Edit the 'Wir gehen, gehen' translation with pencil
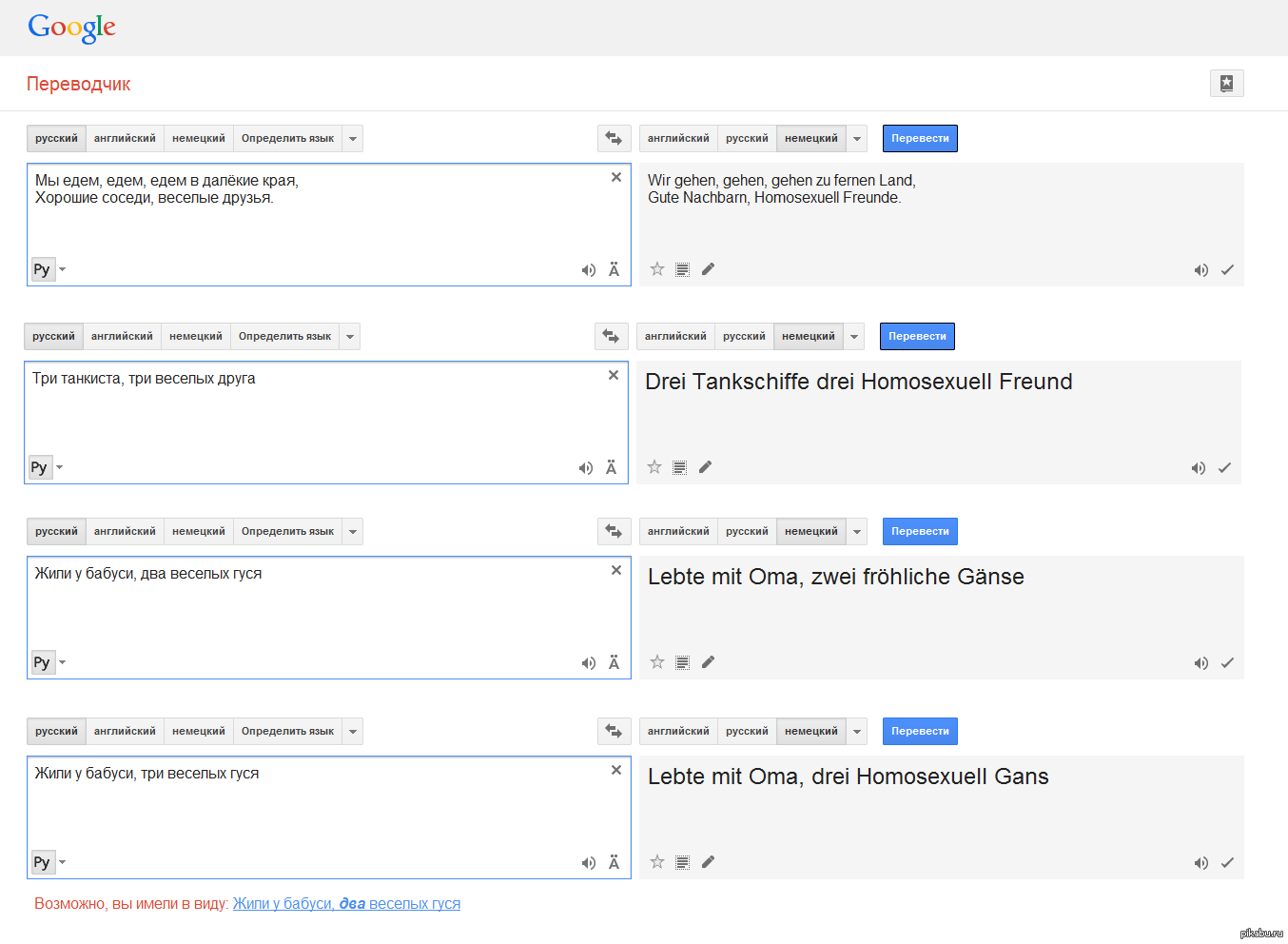 [x=708, y=269]
